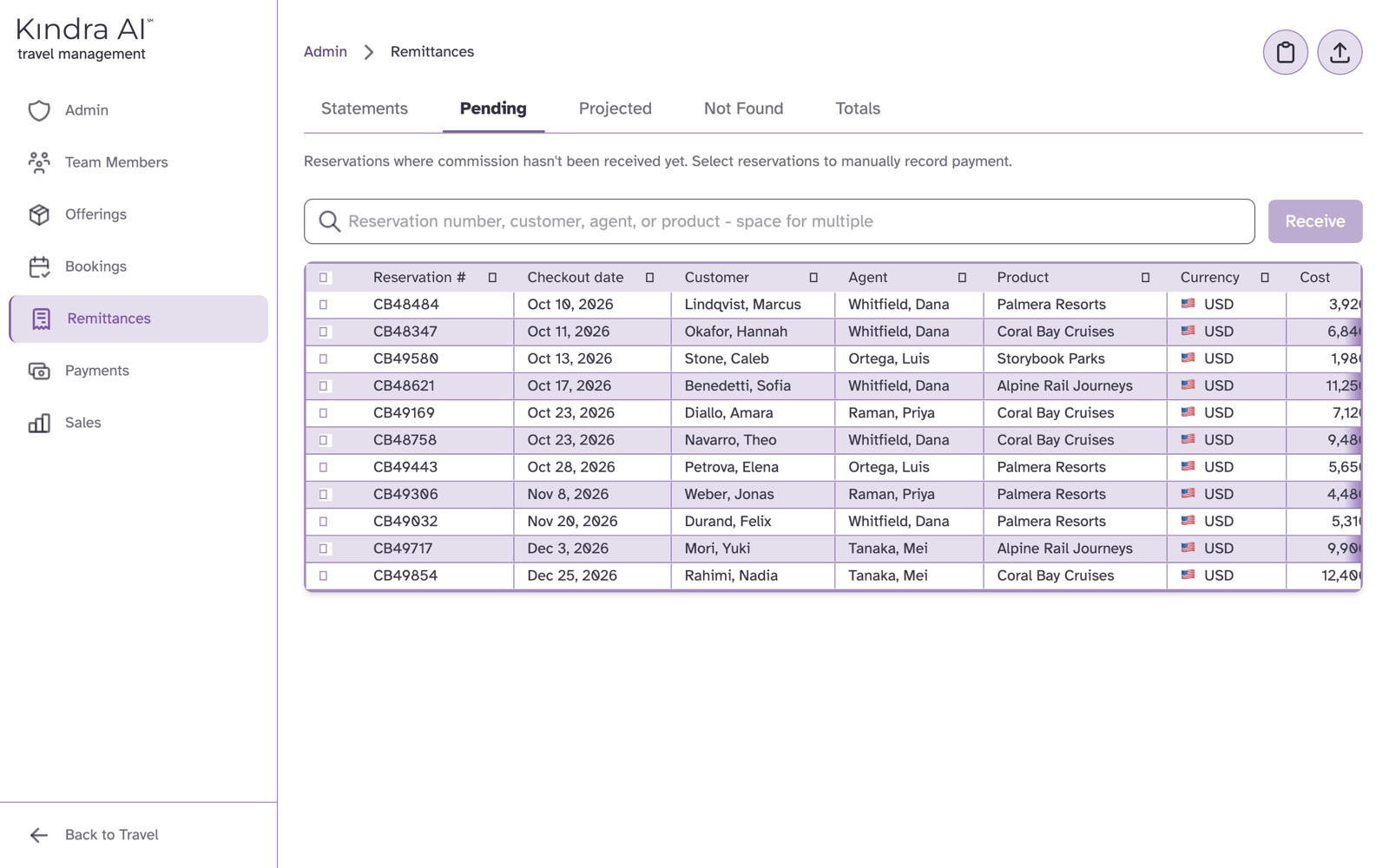Click the Bookings calendar icon
Viewport: 1389px width, 868px height.
(x=39, y=266)
